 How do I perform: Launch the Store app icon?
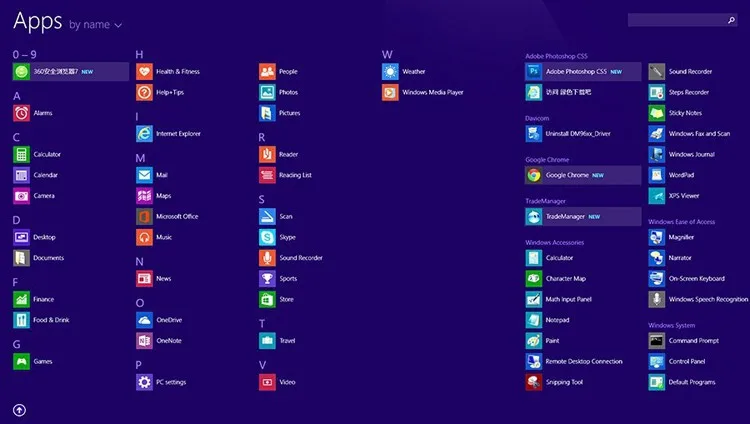pyautogui.click(x=267, y=299)
